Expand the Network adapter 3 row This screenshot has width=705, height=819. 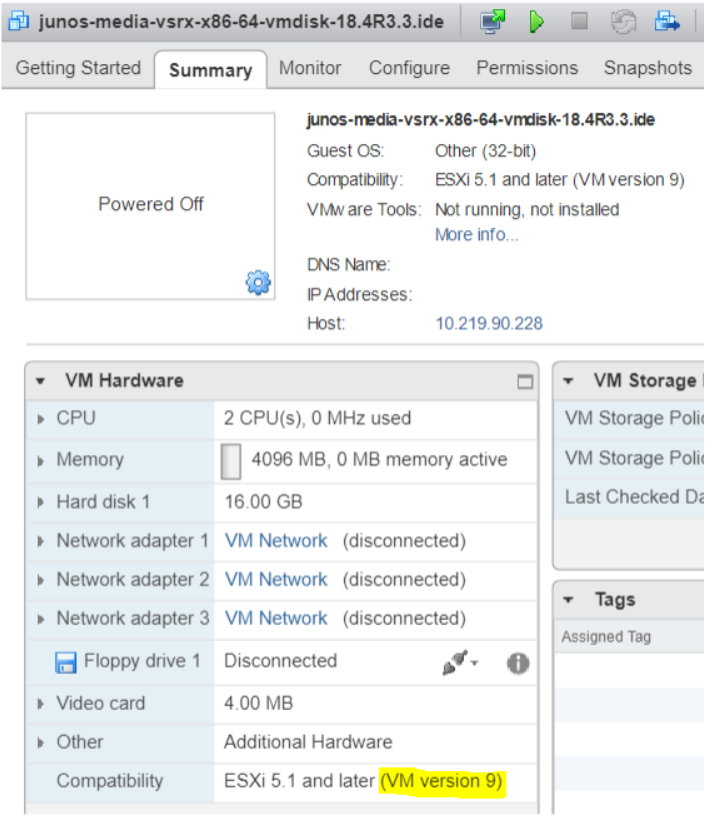(x=41, y=619)
